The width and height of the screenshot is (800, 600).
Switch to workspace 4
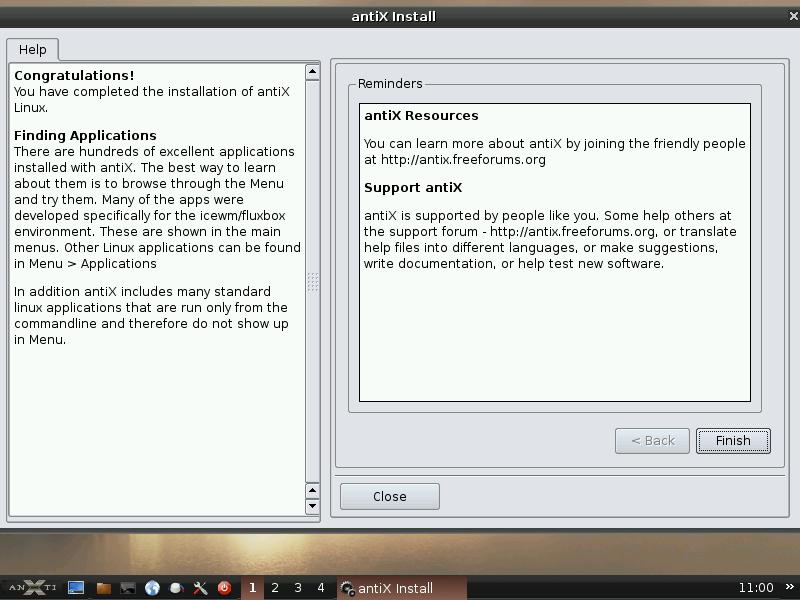tap(321, 588)
